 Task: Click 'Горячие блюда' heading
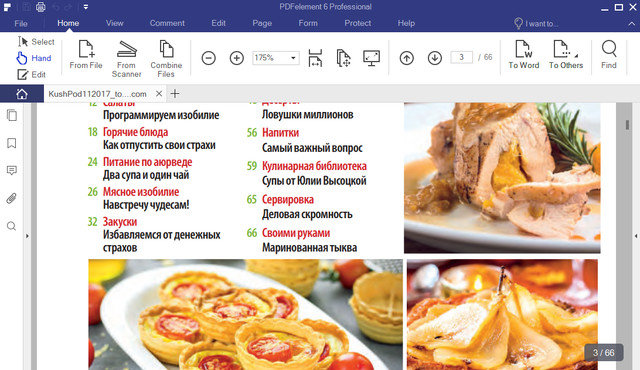pyautogui.click(x=135, y=132)
